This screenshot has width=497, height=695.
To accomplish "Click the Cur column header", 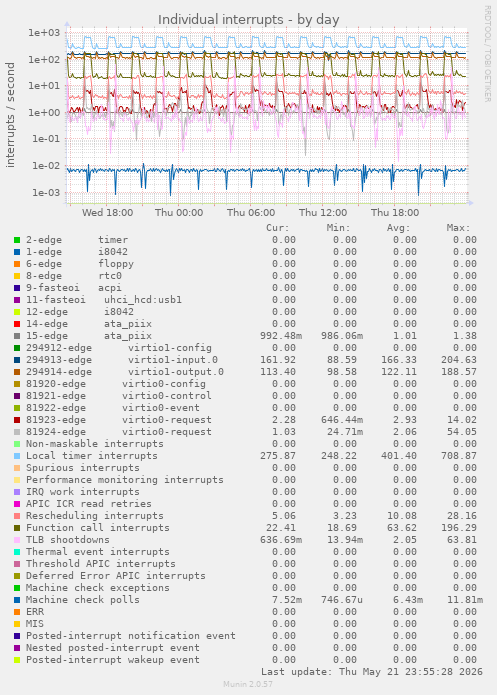I will [x=278, y=228].
